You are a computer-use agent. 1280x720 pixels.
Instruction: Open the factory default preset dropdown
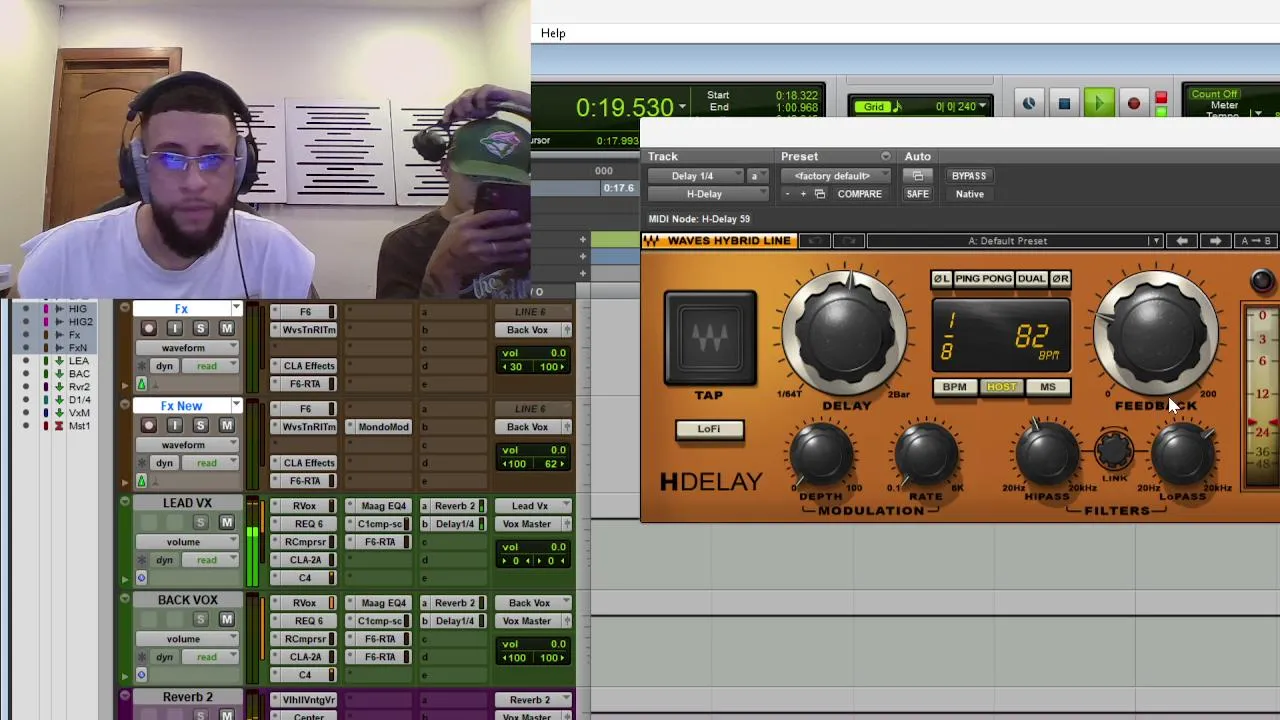tap(835, 176)
